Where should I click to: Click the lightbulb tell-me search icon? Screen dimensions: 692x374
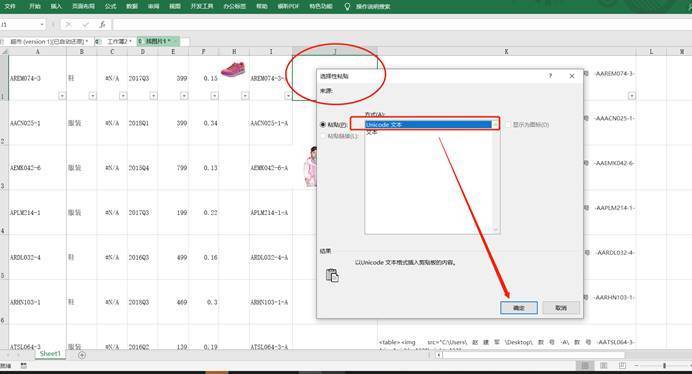coord(347,6)
